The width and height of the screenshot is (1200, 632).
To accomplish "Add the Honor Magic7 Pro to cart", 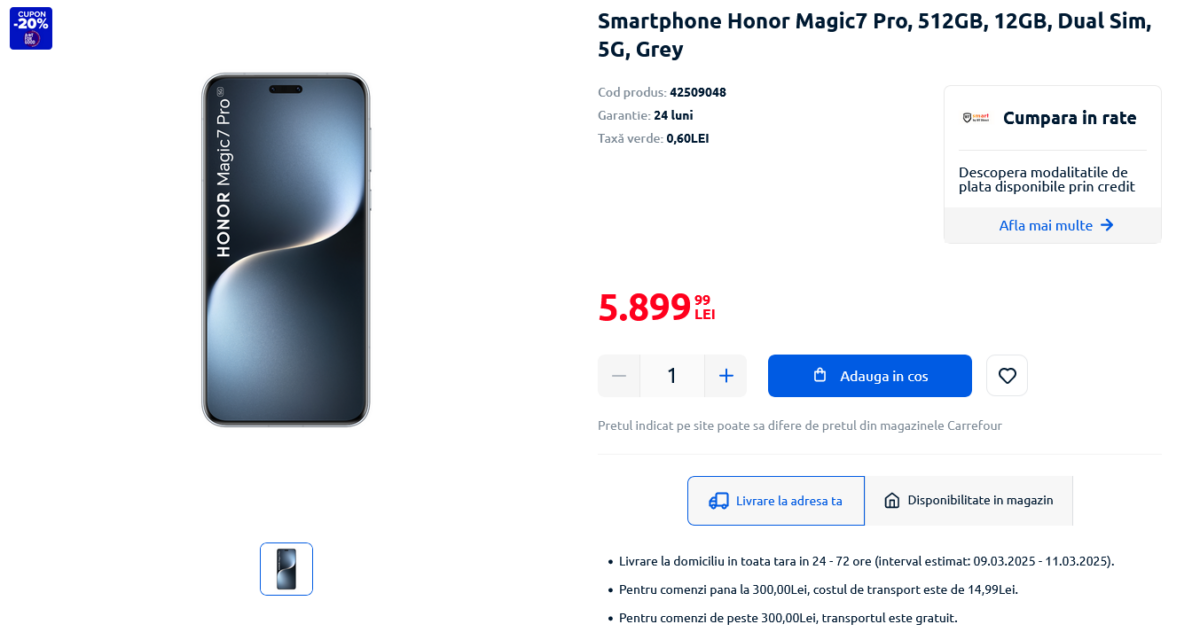I will (x=870, y=376).
